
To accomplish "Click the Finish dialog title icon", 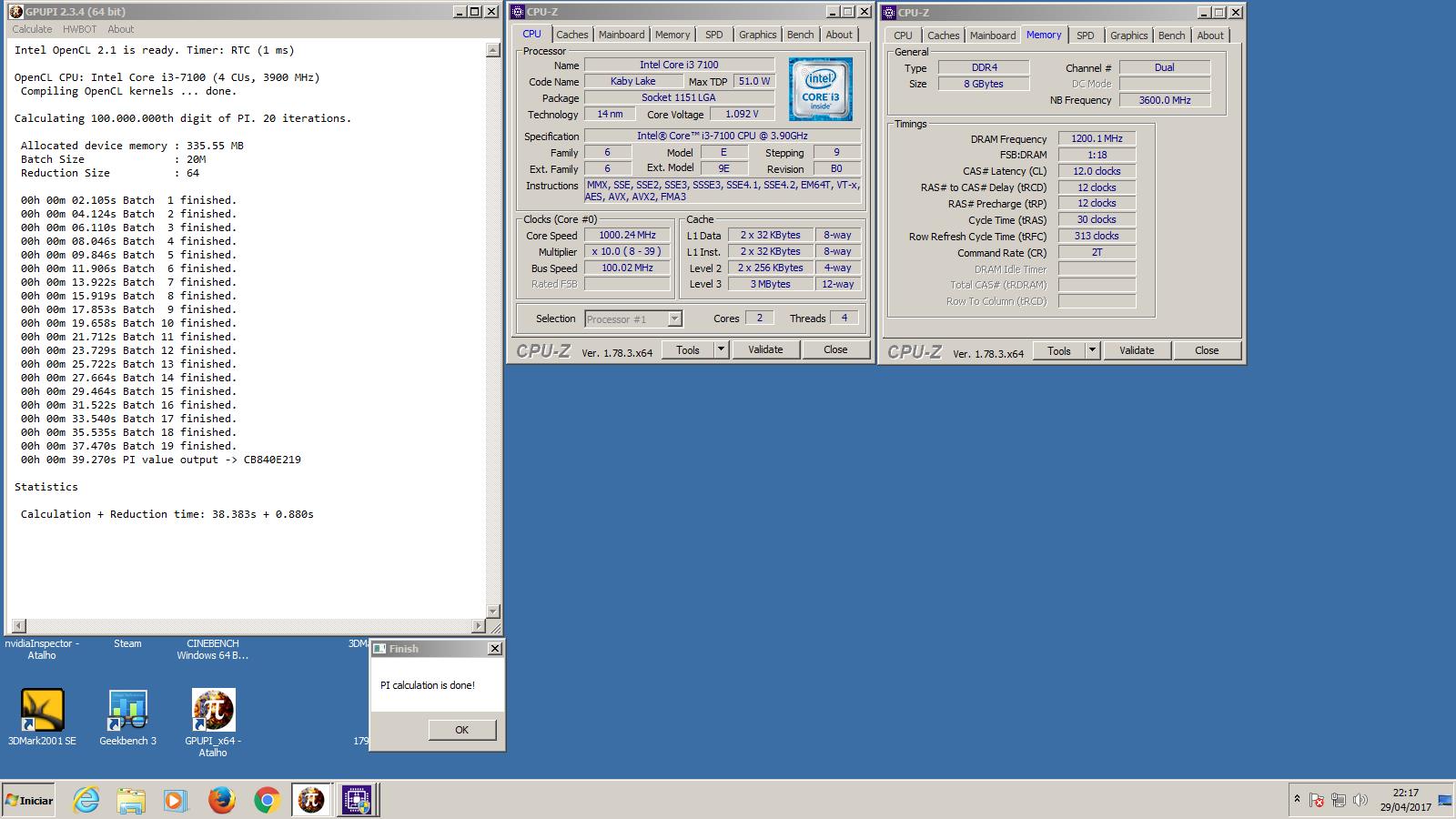I will 380,649.
